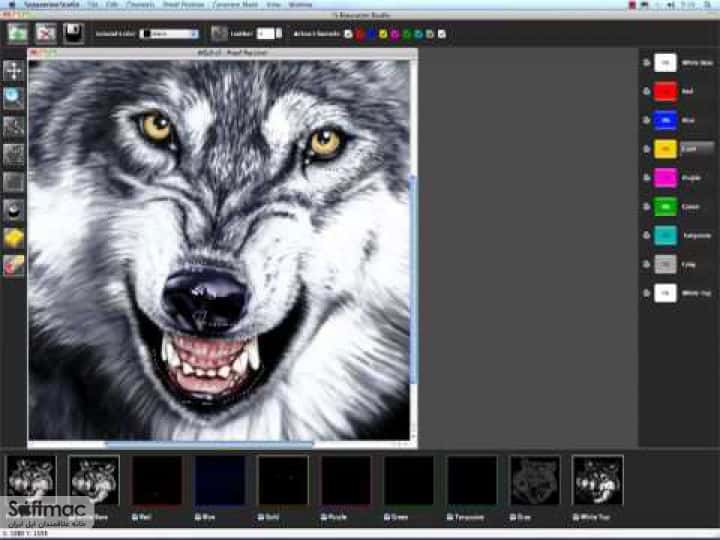
Task: Select the eraser tool in left toolbar
Action: (13, 266)
